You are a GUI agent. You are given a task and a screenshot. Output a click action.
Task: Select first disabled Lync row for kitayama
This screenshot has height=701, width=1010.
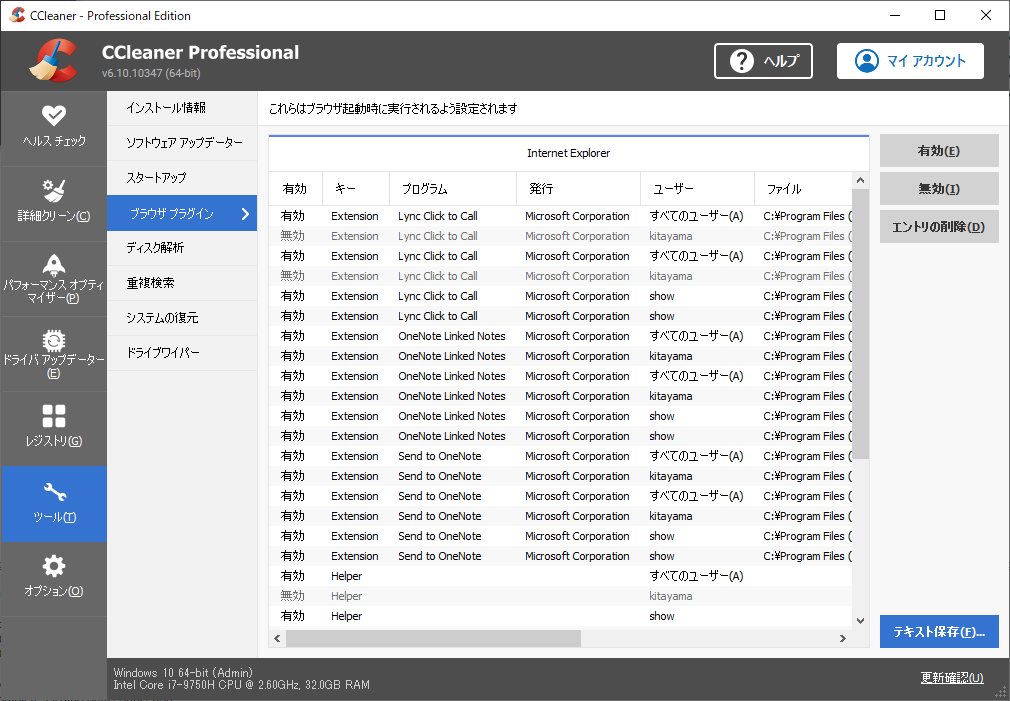click(x=560, y=236)
